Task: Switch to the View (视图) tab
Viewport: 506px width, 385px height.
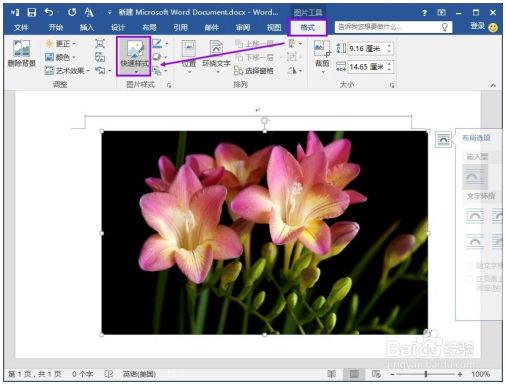Action: 274,27
